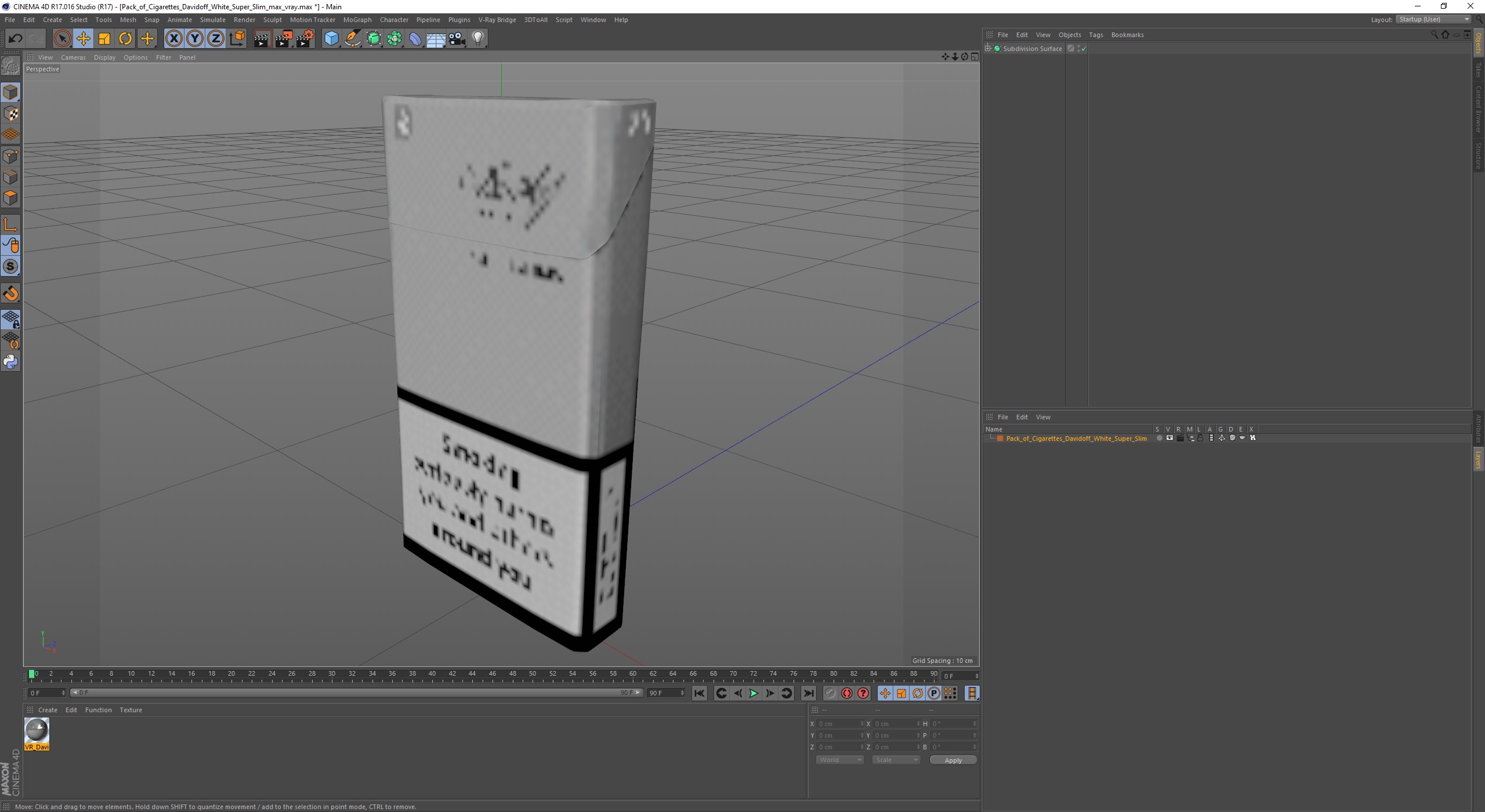The height and width of the screenshot is (812, 1485).
Task: Switch to Points mode in left sidebar
Action: (10, 156)
